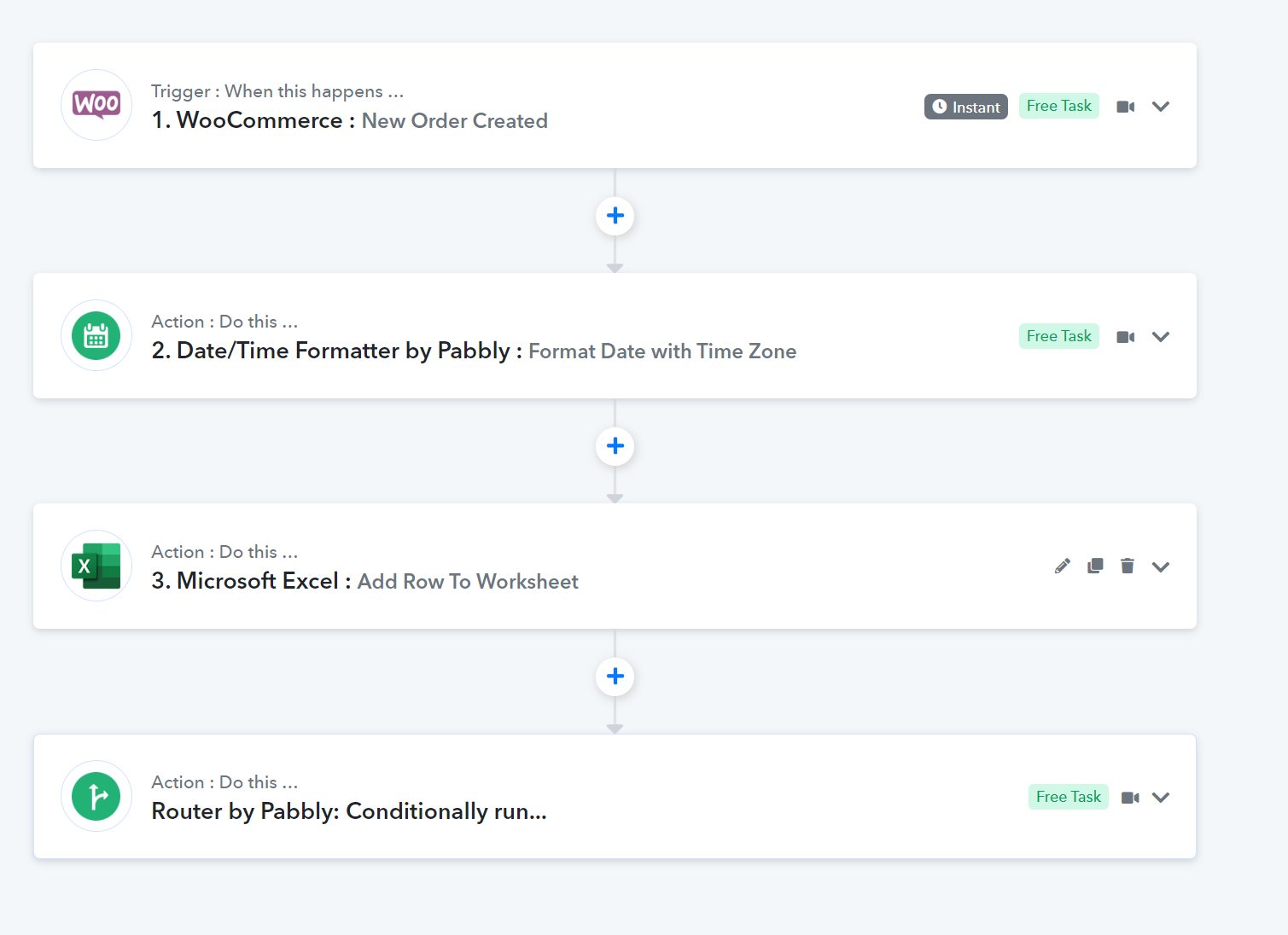Click 'Action : Do this ...' label above Date/Time Formatter

point(224,322)
